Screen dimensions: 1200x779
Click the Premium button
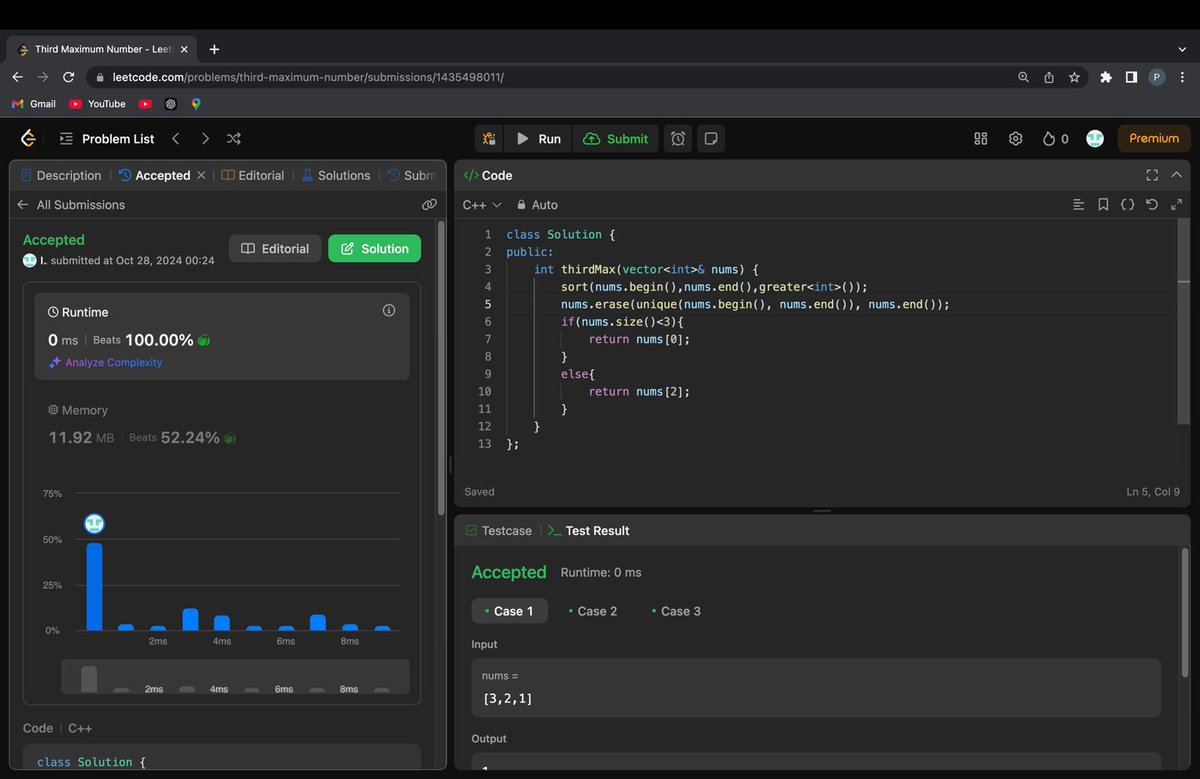[1154, 139]
